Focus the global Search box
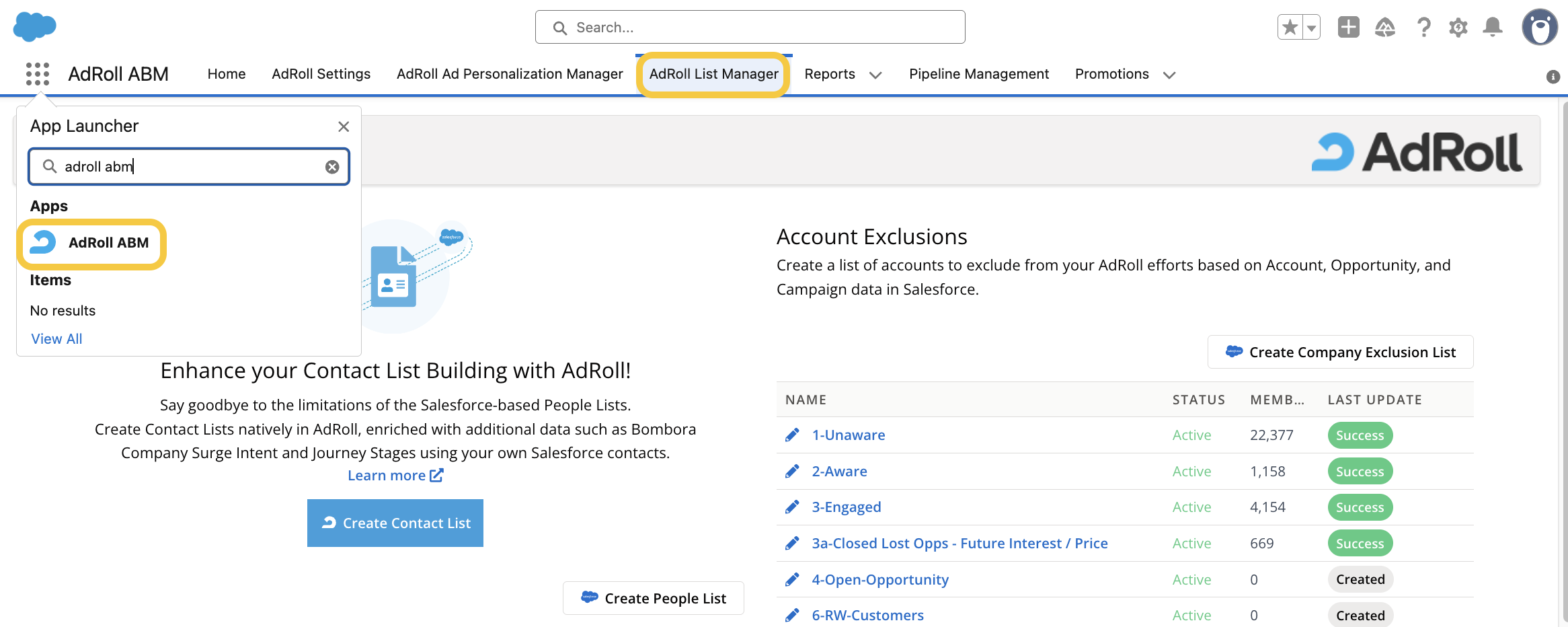The height and width of the screenshot is (627, 1568). 750,28
